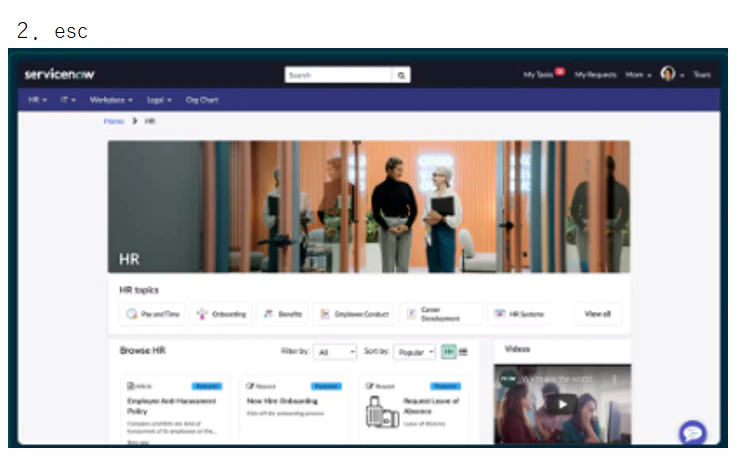Click the Article type icon on first card

[131, 386]
